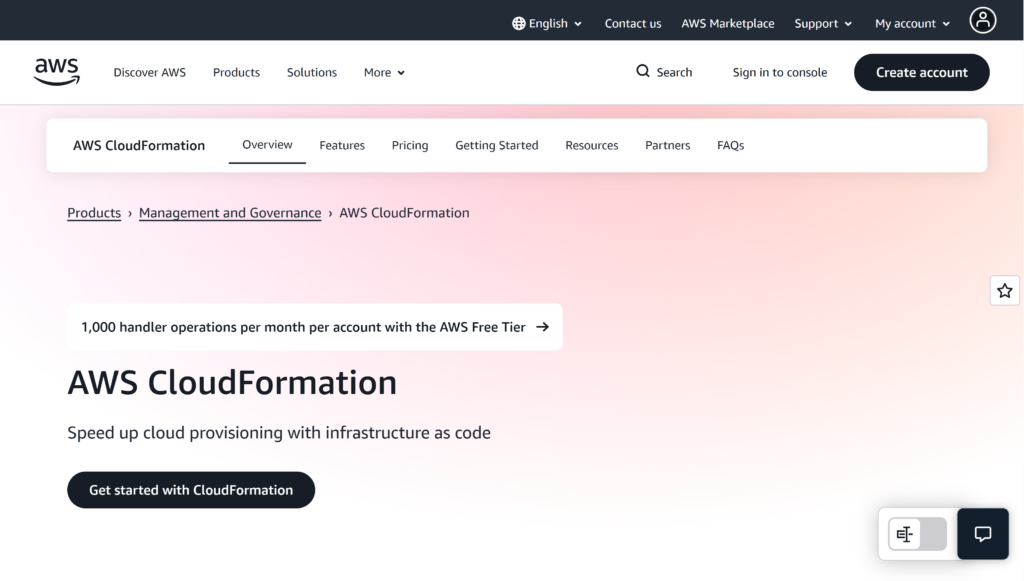
Task: Click the AWS smile logo
Action: [56, 71]
